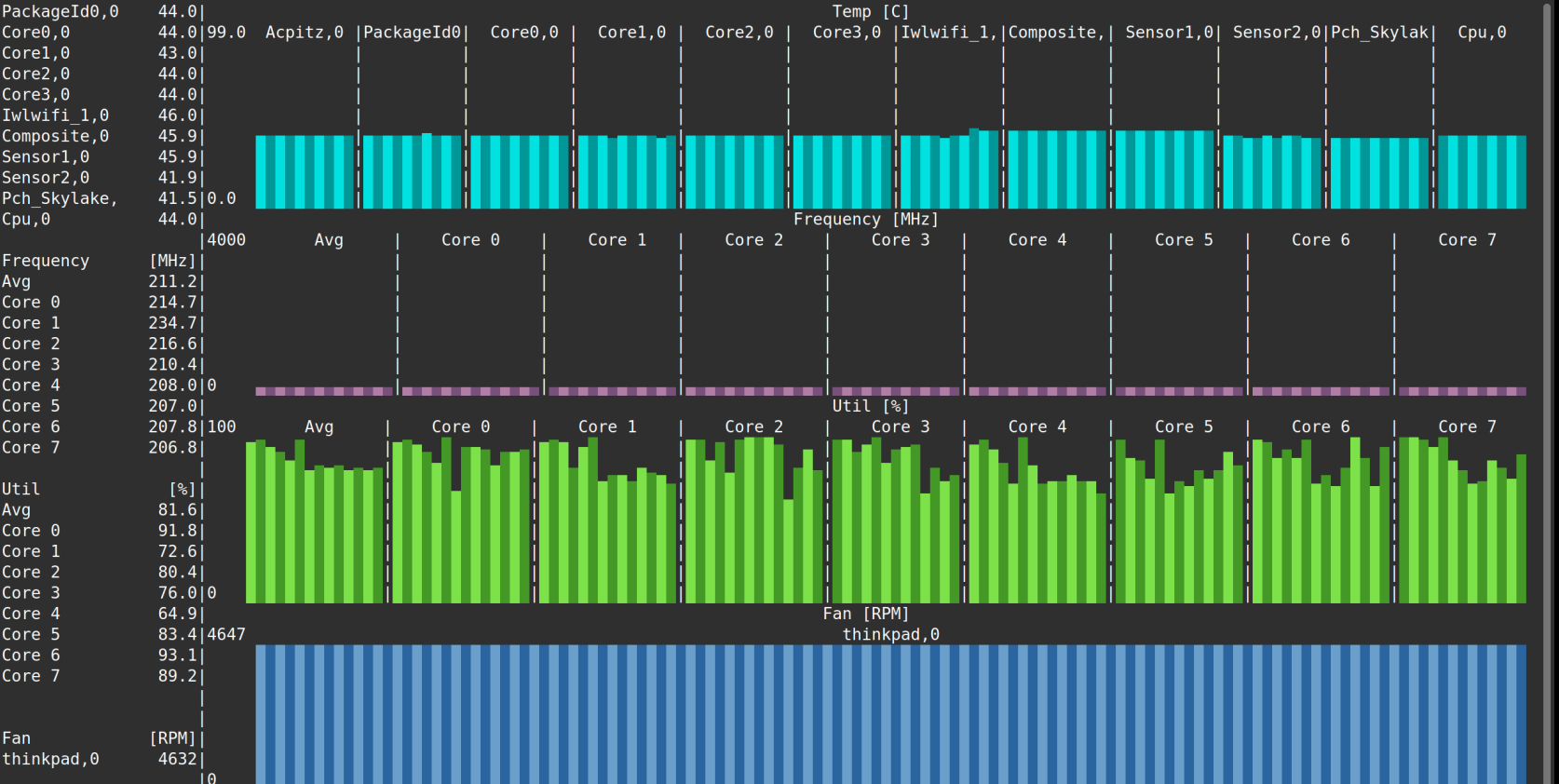Click Core 4 header in Frequency graph
The width and height of the screenshot is (1559, 784).
tap(1037, 240)
